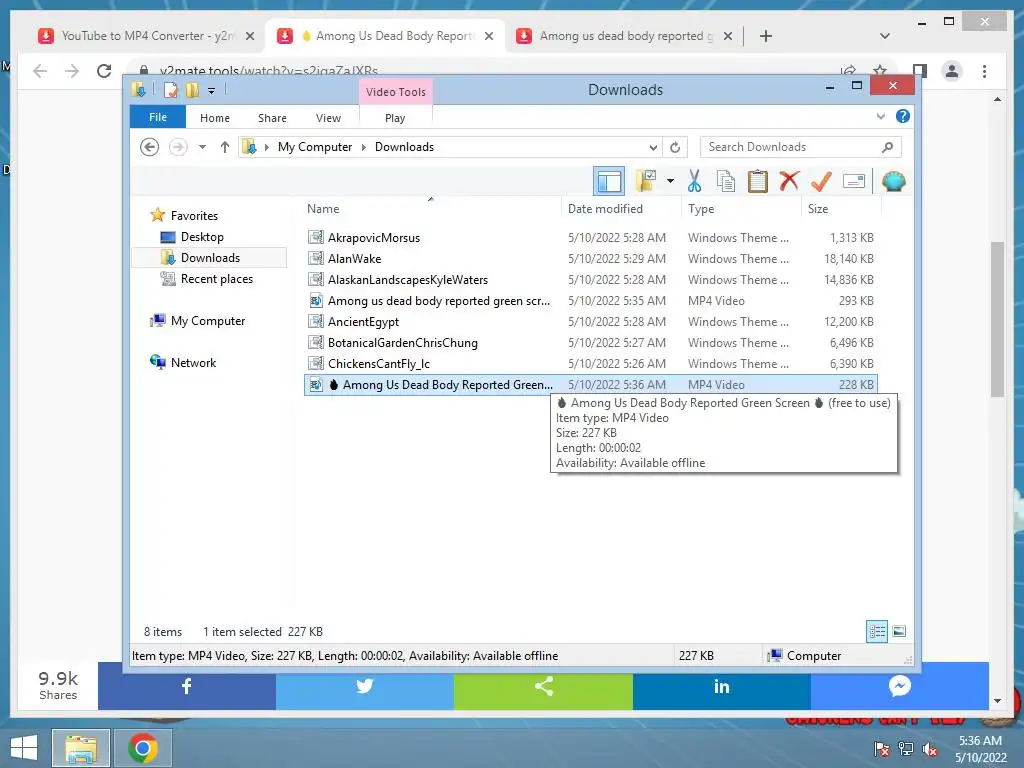Screen dimensions: 1024x768
Task: Reload the Chrome page
Action: pyautogui.click(x=104, y=71)
